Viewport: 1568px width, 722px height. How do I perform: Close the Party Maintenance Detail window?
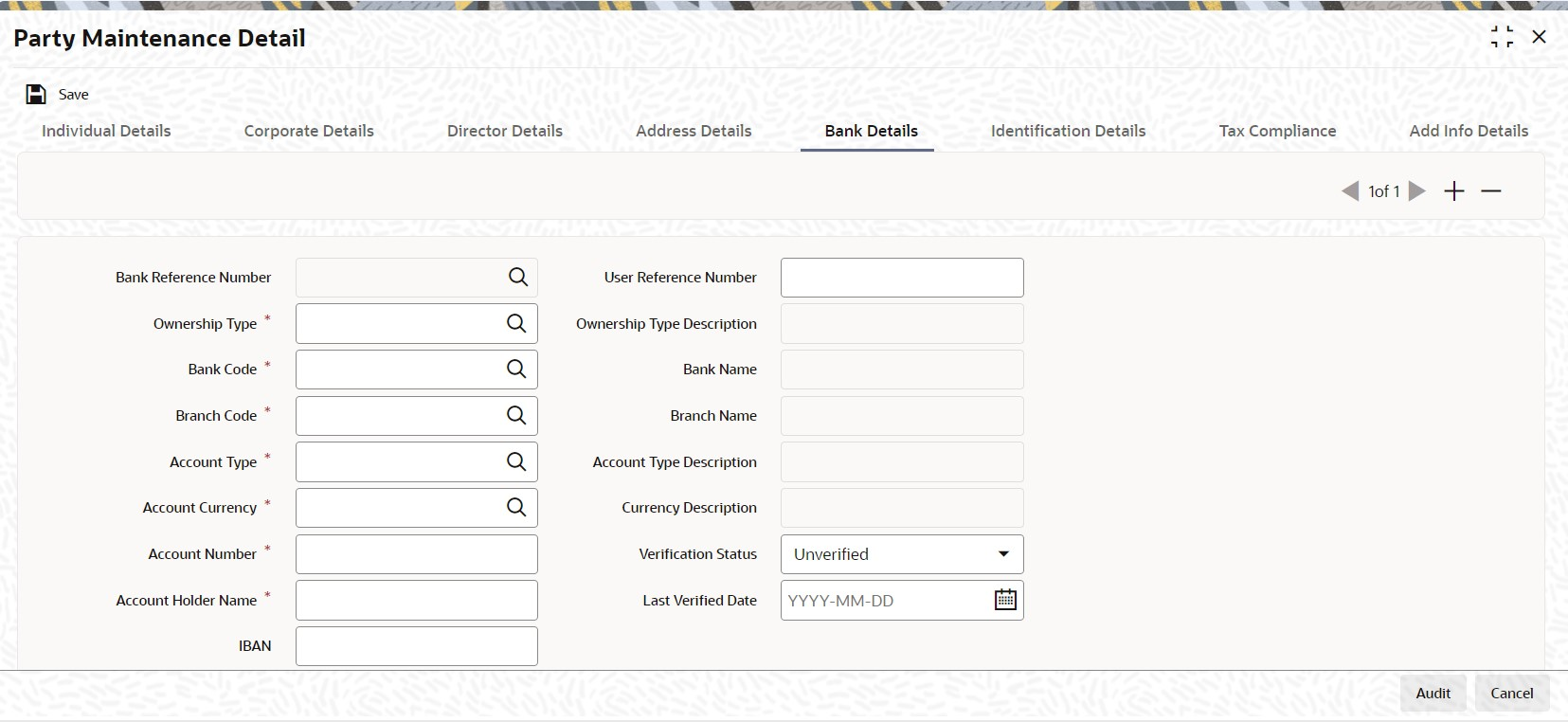[x=1540, y=37]
